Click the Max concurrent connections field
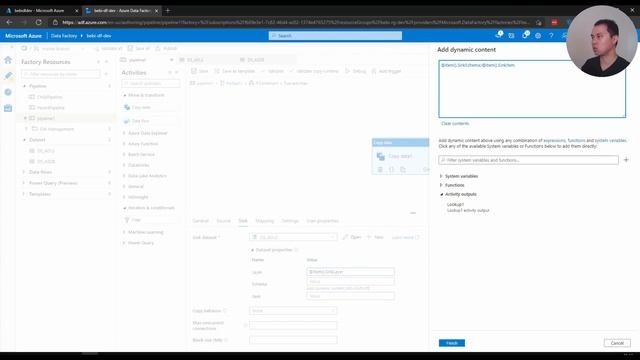 coord(293,325)
